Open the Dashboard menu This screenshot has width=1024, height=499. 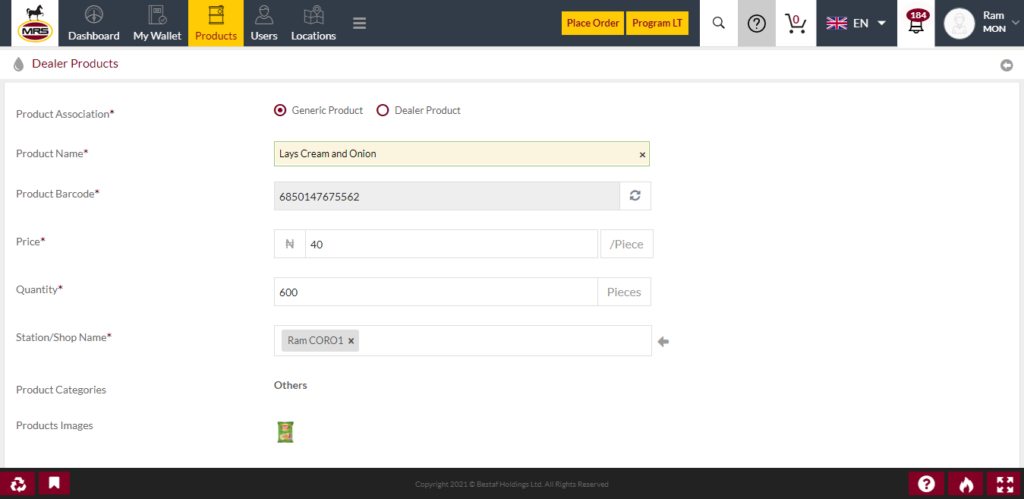pyautogui.click(x=93, y=23)
